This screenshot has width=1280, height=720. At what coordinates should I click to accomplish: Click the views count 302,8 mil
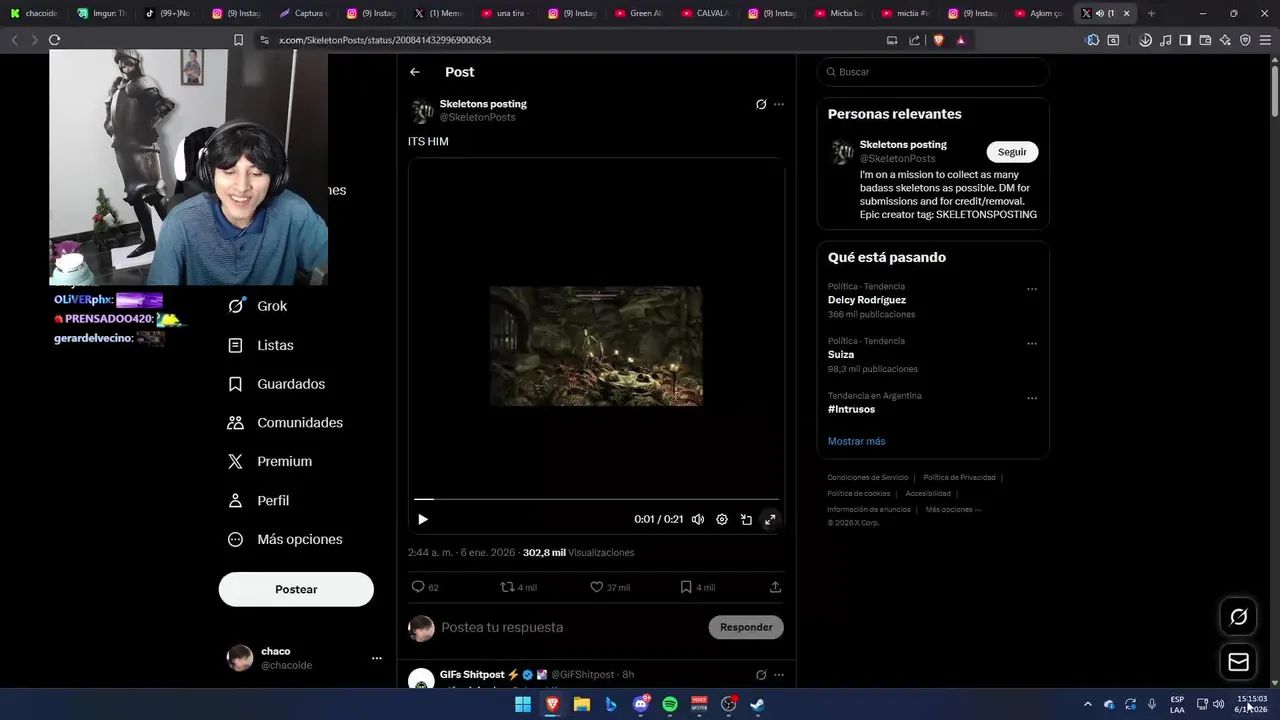[544, 553]
